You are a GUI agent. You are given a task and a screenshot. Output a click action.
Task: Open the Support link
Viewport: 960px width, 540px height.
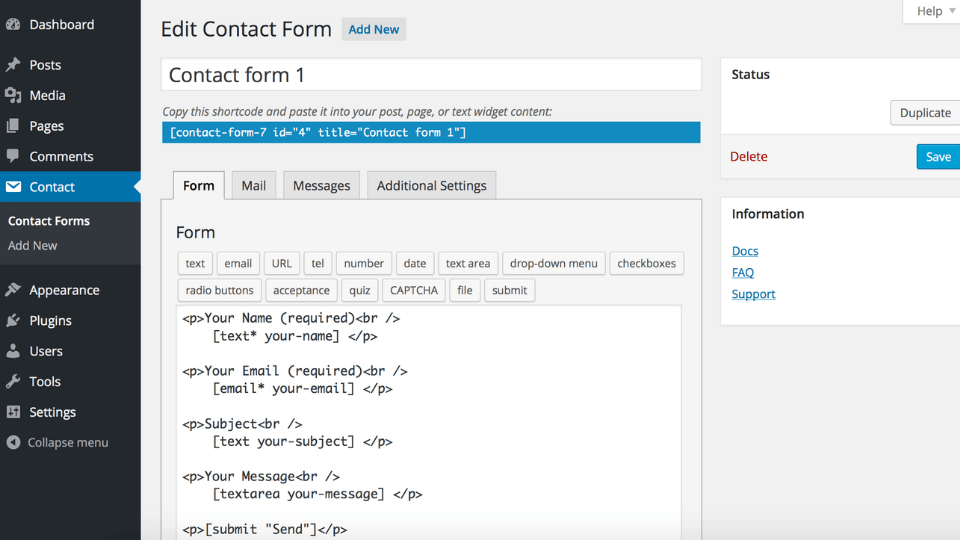coord(754,294)
